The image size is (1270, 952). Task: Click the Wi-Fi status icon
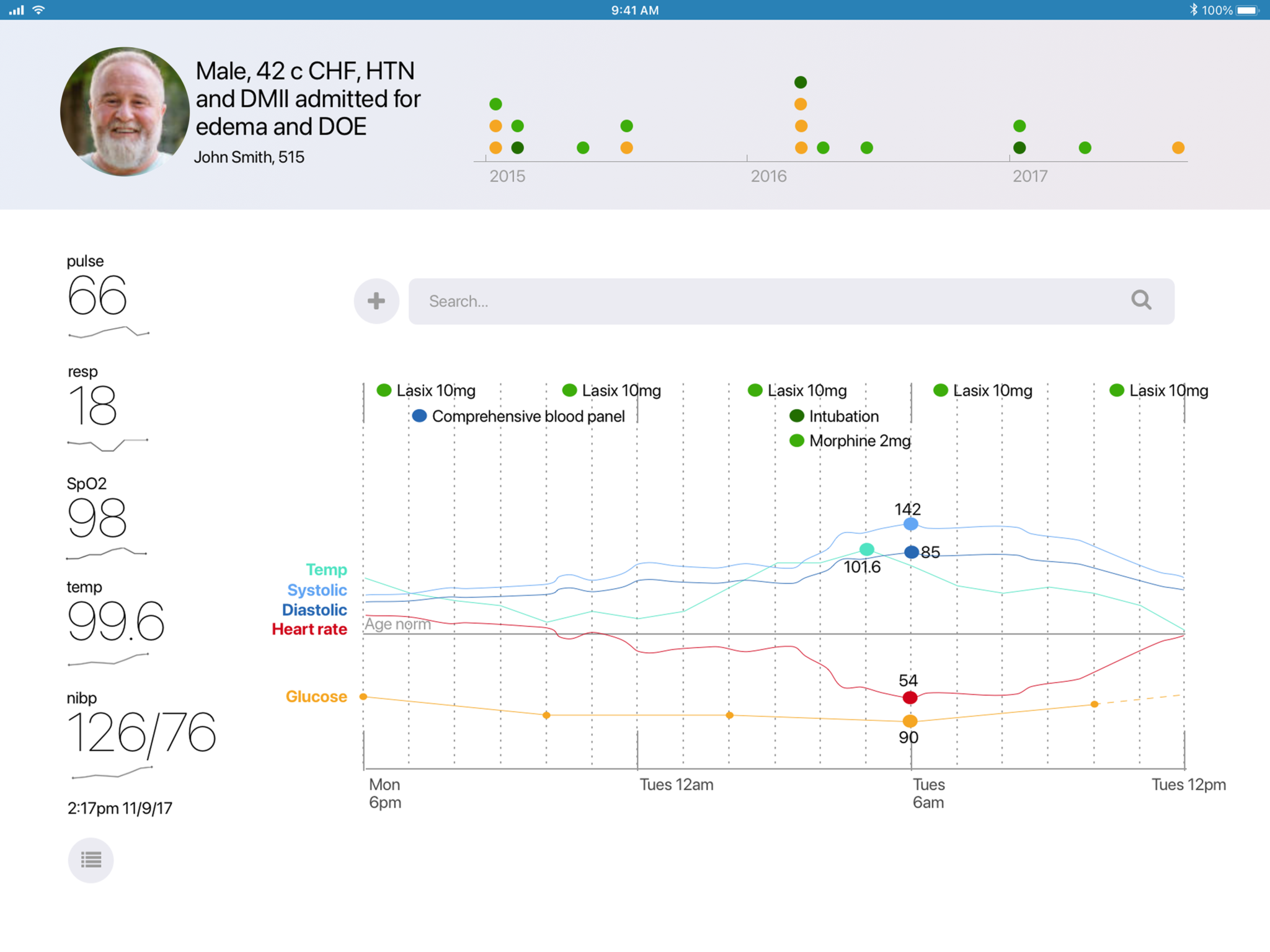click(x=38, y=10)
